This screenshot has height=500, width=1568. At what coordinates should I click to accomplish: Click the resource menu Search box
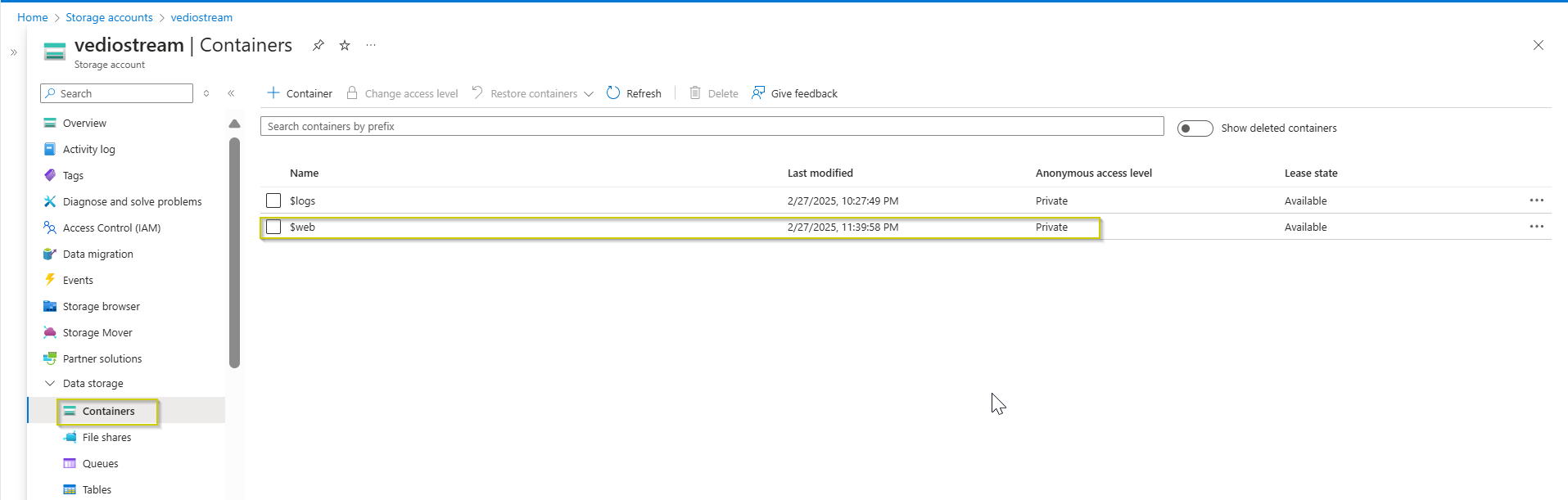point(116,93)
